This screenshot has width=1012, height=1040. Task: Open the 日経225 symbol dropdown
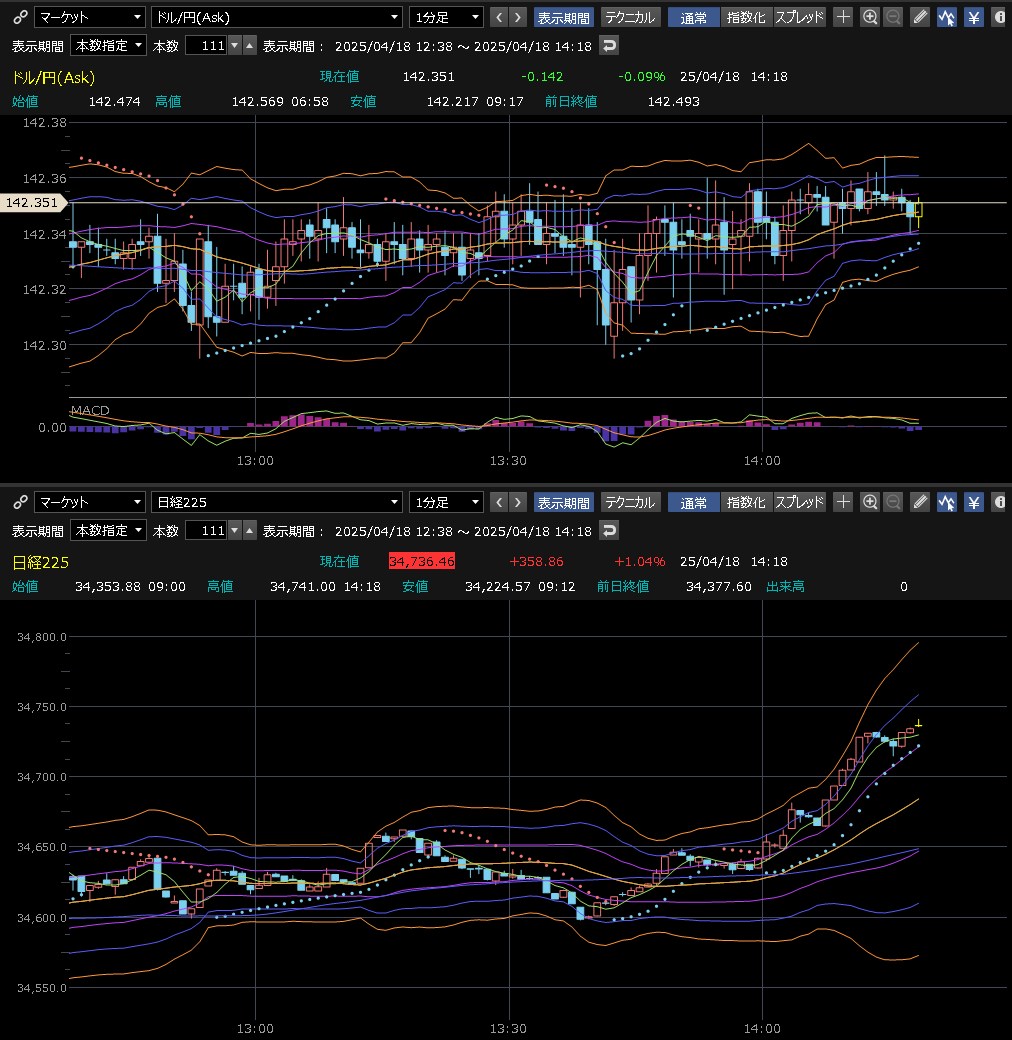pyautogui.click(x=277, y=502)
